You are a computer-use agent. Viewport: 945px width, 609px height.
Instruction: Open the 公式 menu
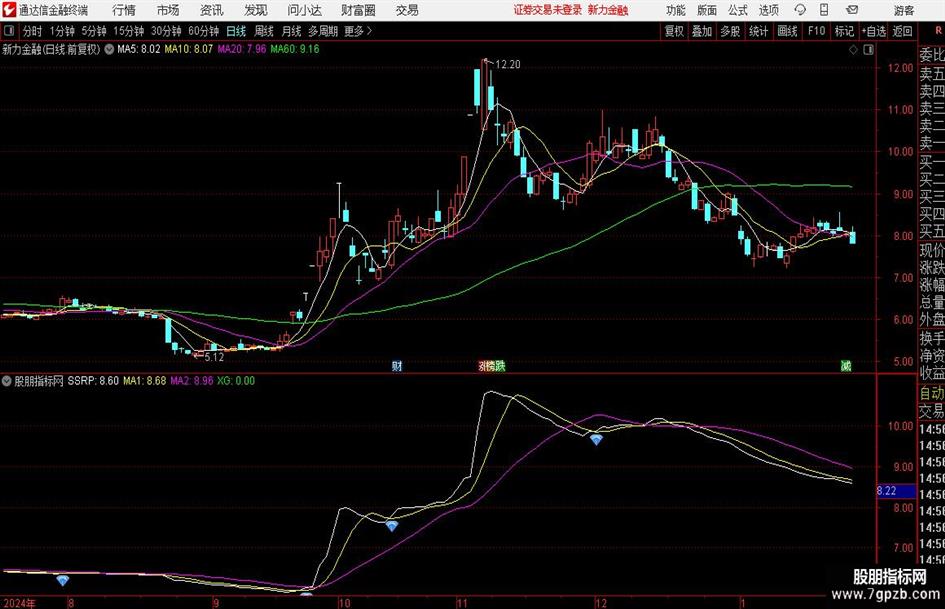click(x=737, y=10)
